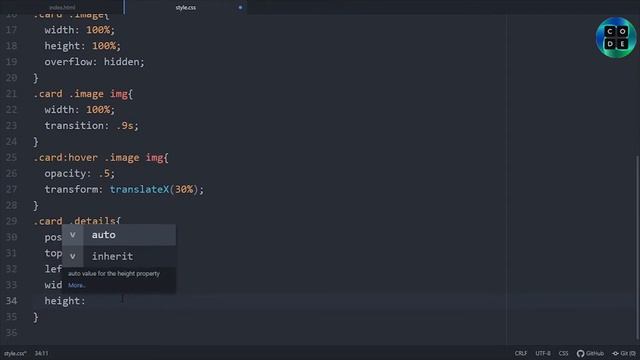Click the 34:11 cursor position indicator
This screenshot has height=360, width=640.
(x=41, y=353)
